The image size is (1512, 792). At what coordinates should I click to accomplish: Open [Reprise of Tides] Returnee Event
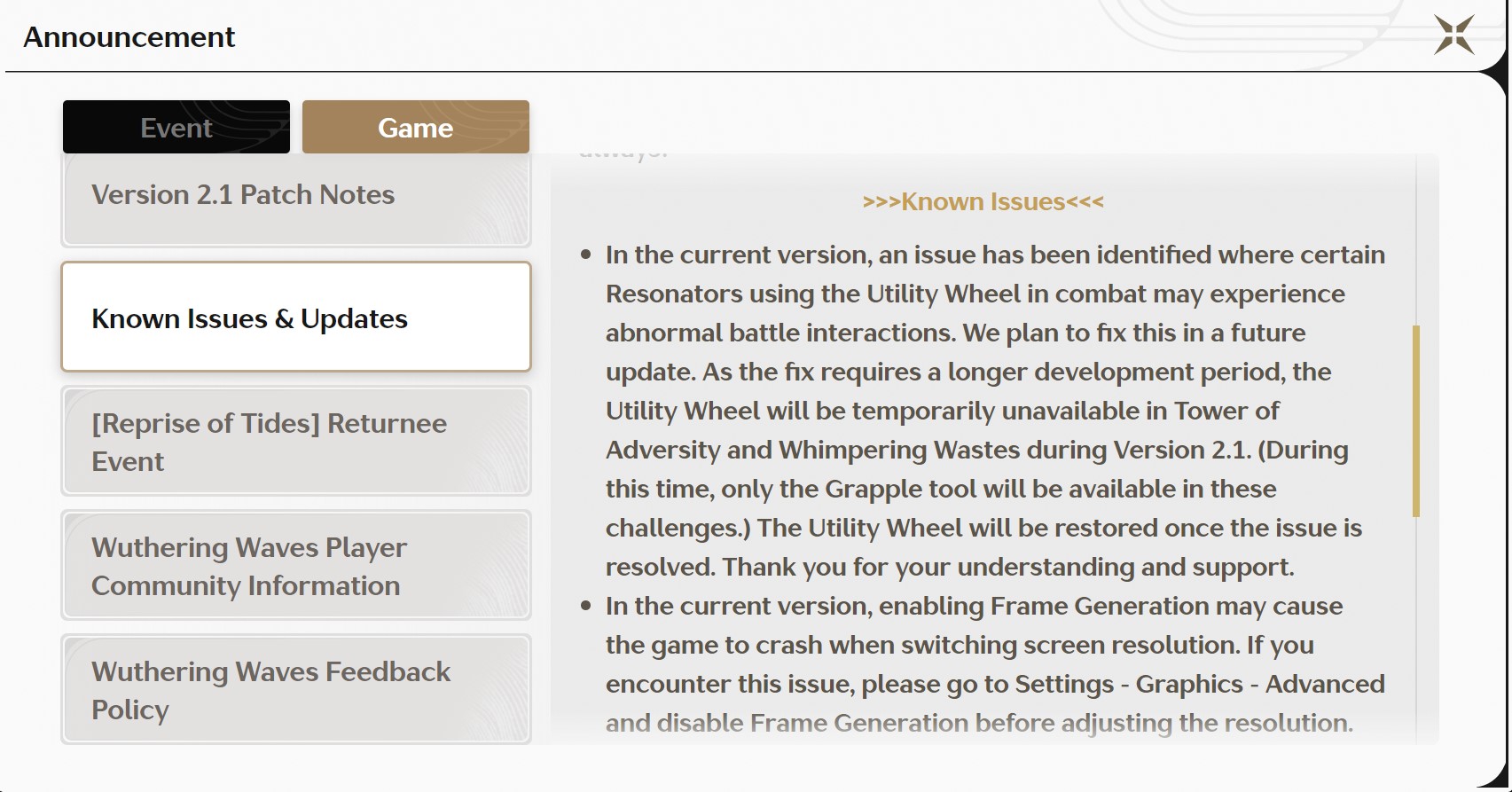pos(296,441)
